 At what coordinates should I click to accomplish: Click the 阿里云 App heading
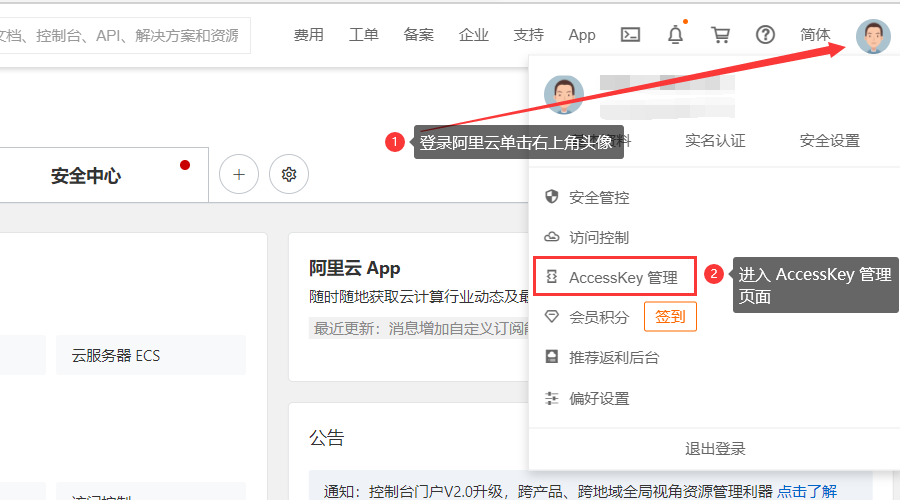(x=355, y=268)
